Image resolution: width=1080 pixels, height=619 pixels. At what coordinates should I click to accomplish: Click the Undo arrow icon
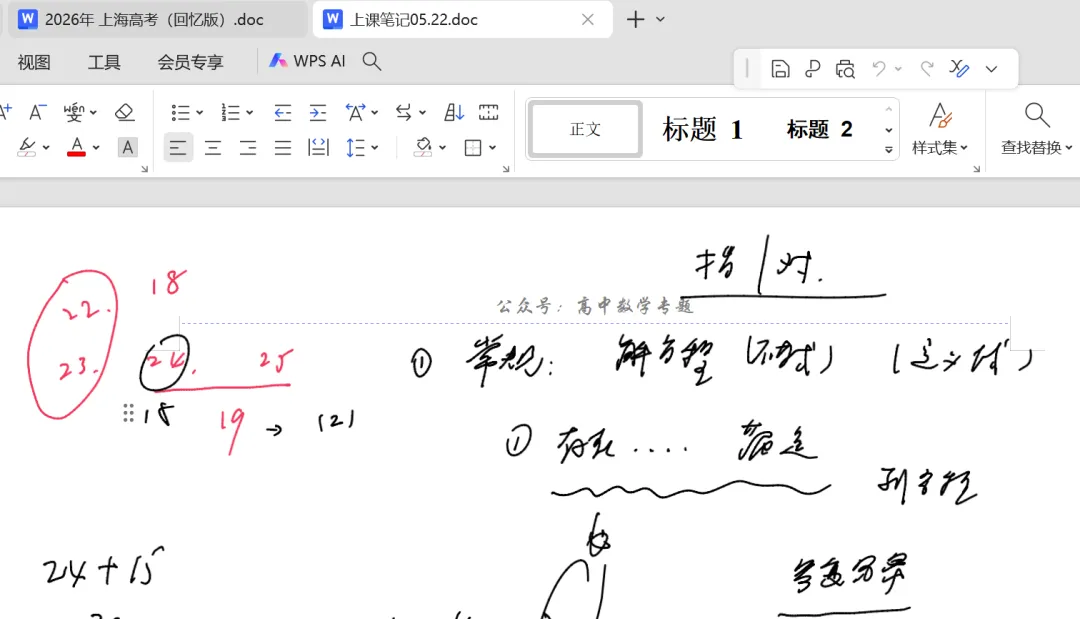pyautogui.click(x=879, y=68)
